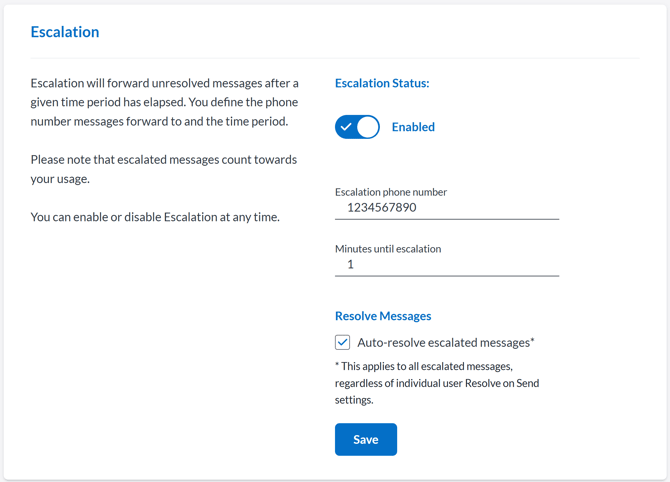The width and height of the screenshot is (670, 482).
Task: Click the Resolve Messages section heading
Action: pos(383,316)
